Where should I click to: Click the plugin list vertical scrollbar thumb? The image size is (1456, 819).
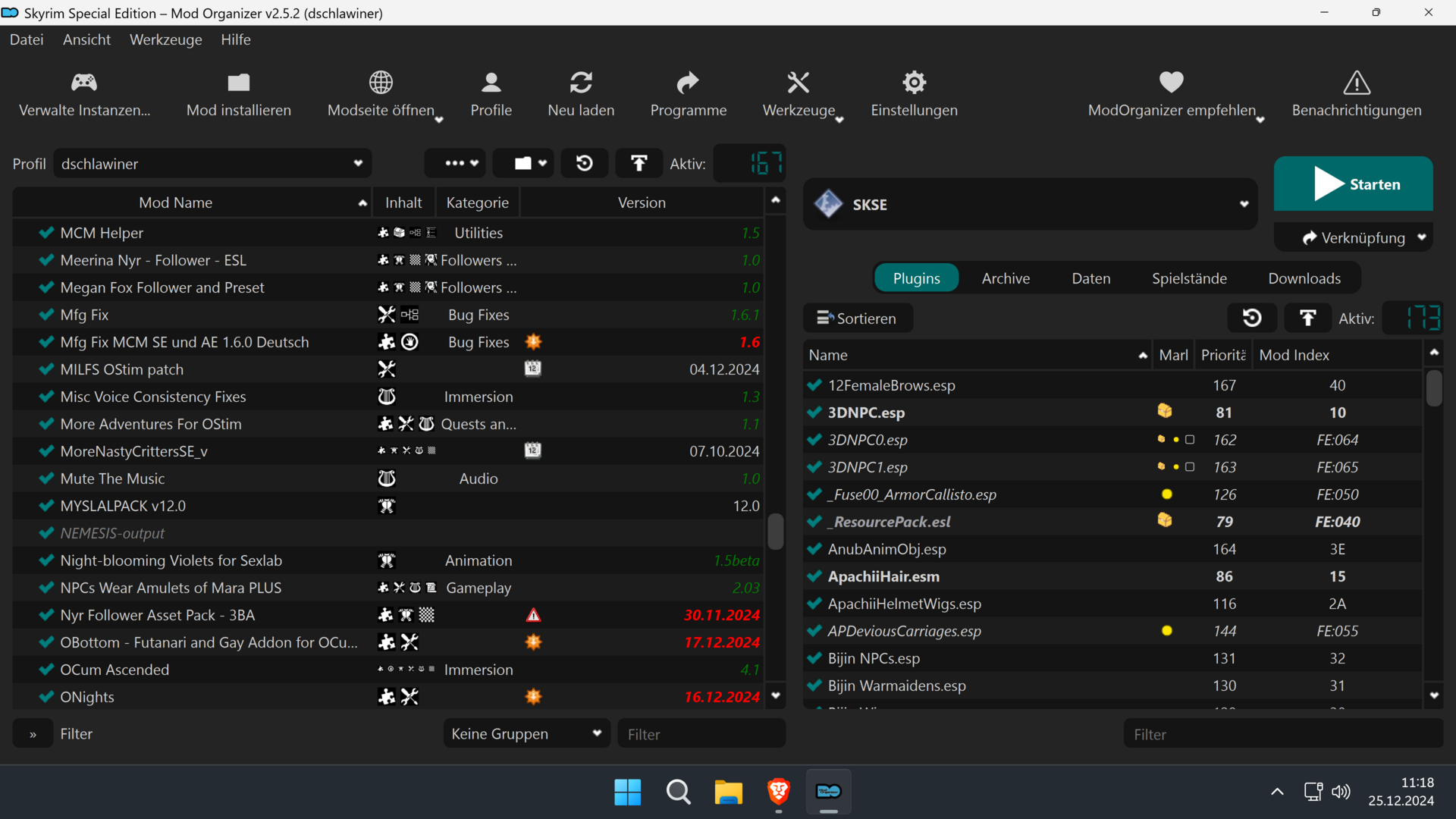tap(1433, 388)
